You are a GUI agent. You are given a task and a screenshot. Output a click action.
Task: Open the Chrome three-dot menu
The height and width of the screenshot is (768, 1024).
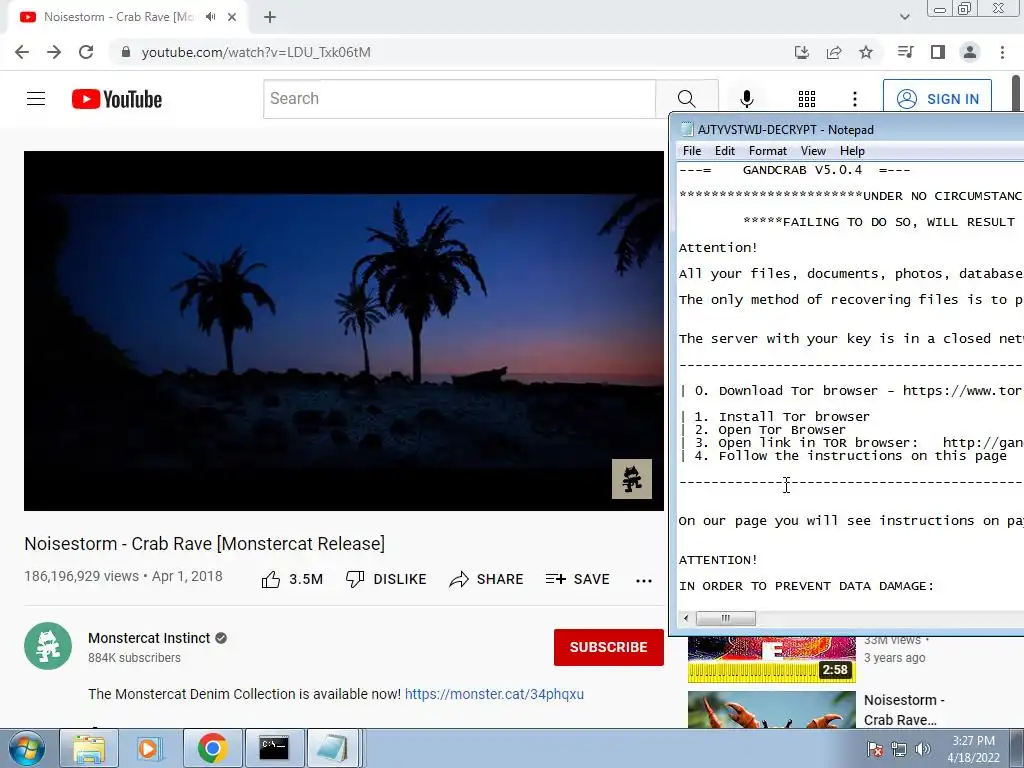[x=1002, y=52]
